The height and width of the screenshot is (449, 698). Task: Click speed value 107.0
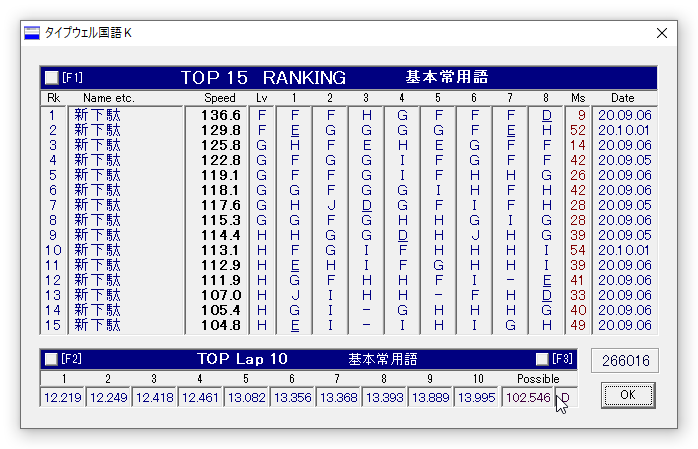(220, 295)
